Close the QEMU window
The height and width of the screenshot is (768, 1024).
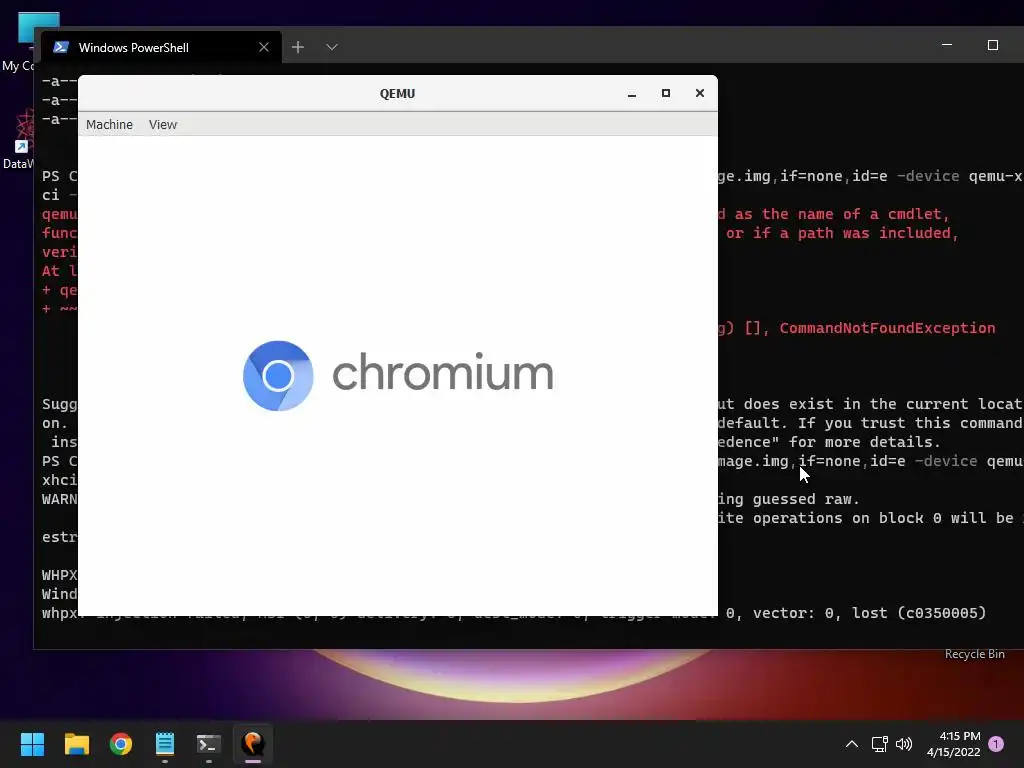pos(699,93)
